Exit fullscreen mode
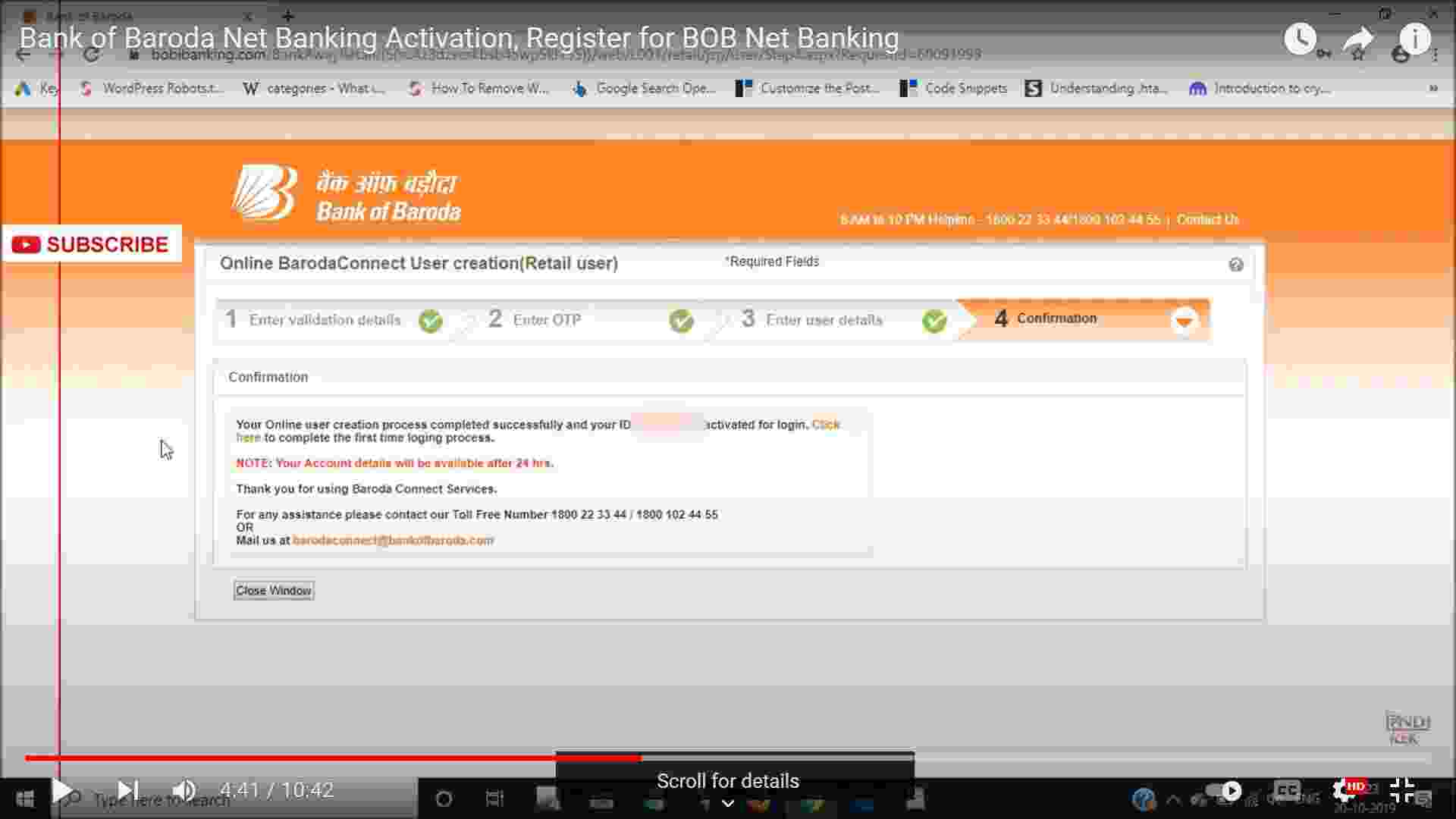Viewport: 1456px width, 819px height. coord(1402,791)
